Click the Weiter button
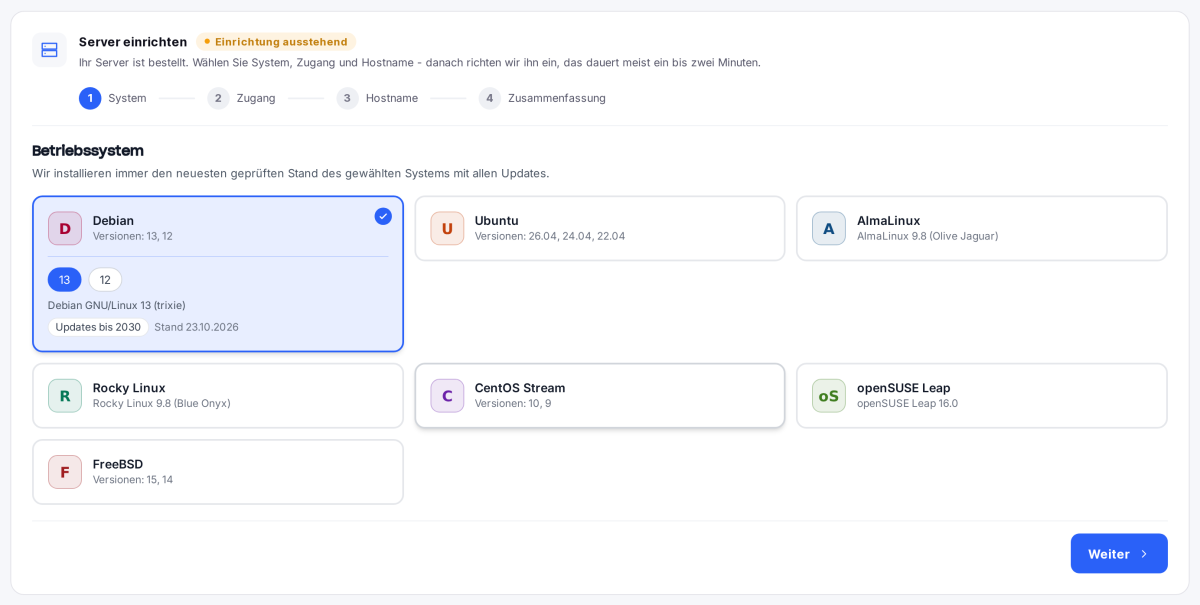Viewport: 1200px width, 605px height. 1119,553
